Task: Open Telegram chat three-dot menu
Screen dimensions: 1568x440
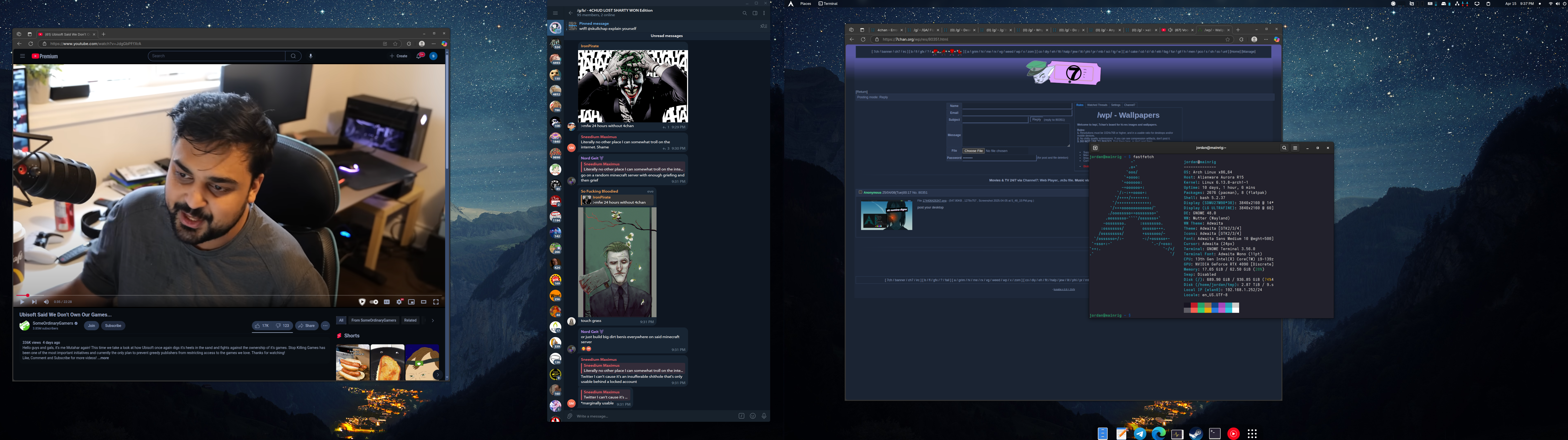Action: (764, 13)
